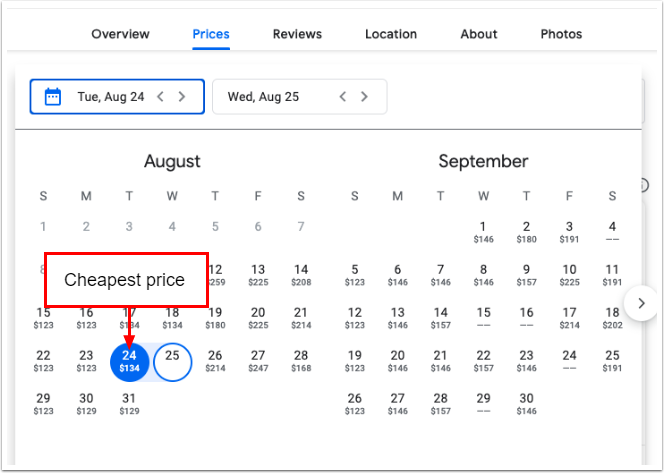Advance check-in date to next day
The height and width of the screenshot is (473, 664).
181,97
